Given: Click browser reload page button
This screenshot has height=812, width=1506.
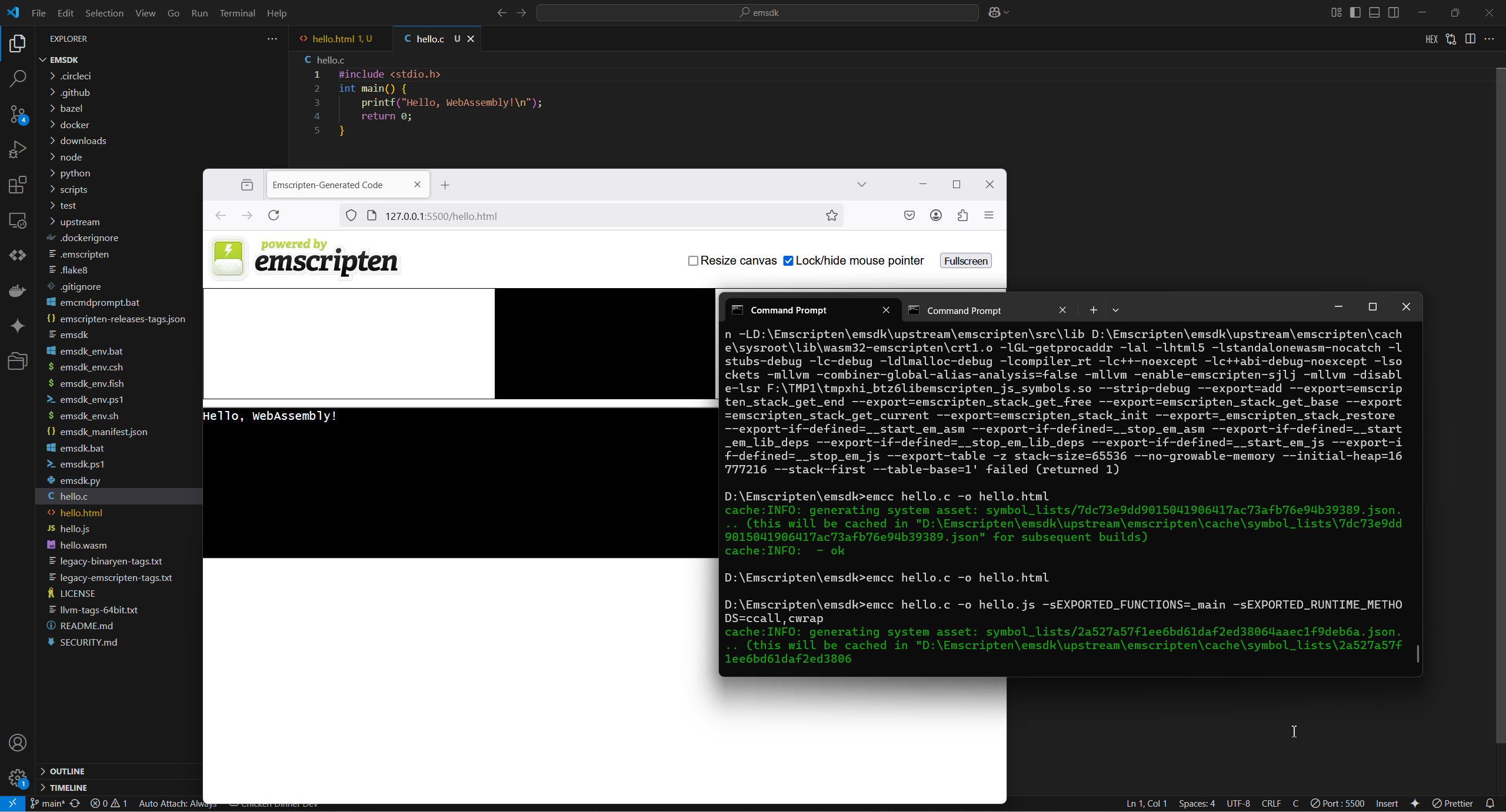Looking at the screenshot, I should point(274,216).
